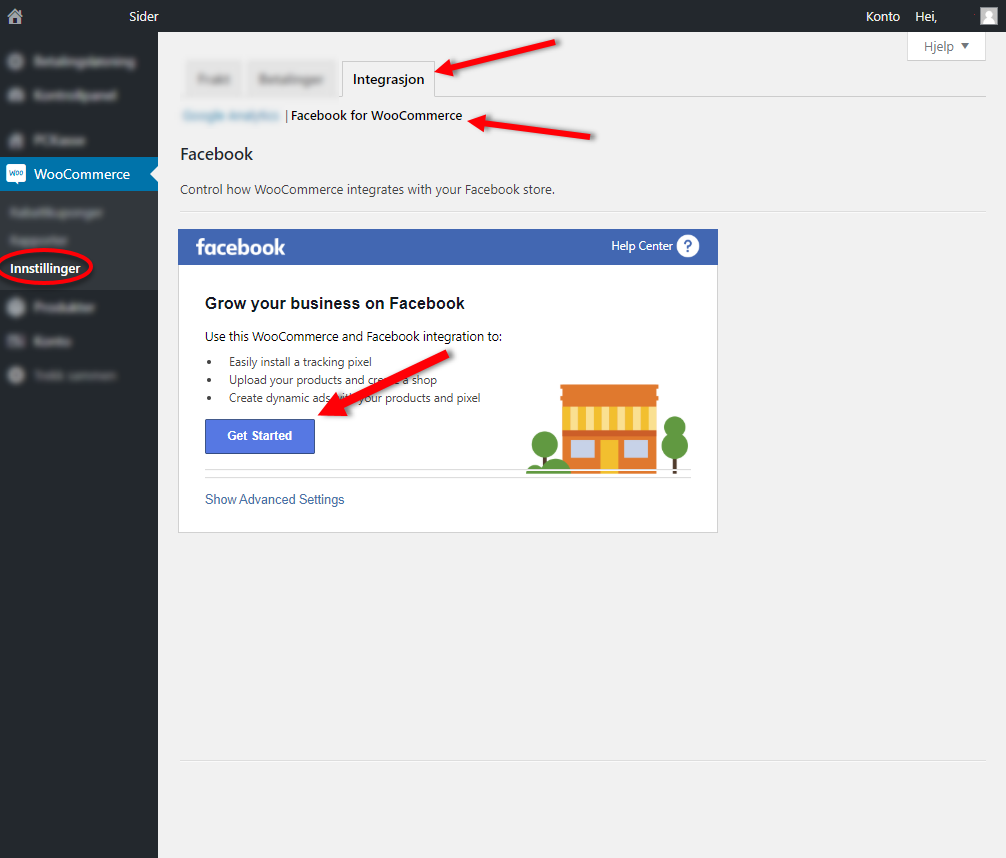This screenshot has height=858, width=1006.
Task: Click the Get Started button
Action: (260, 436)
